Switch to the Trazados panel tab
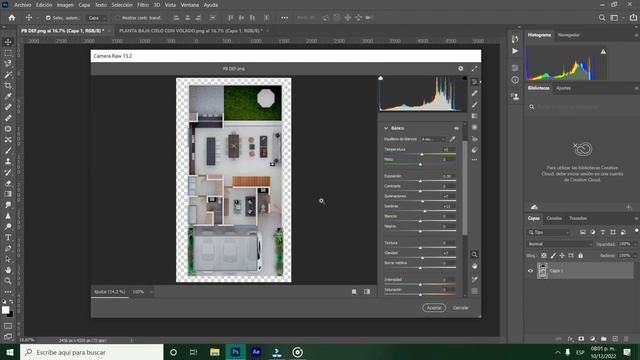This screenshot has height=360, width=640. 578,218
